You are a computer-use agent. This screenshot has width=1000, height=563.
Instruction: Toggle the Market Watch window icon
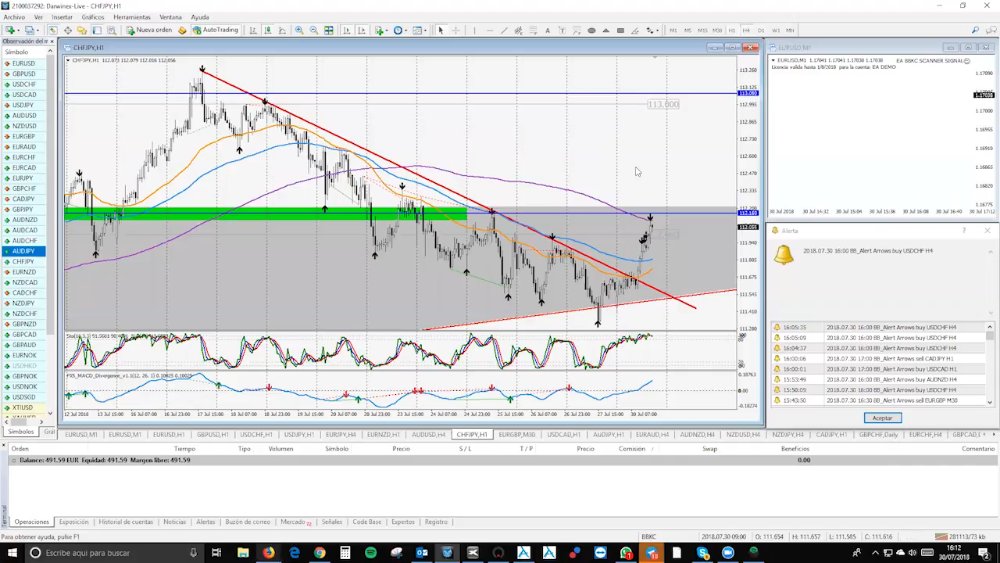[x=52, y=30]
